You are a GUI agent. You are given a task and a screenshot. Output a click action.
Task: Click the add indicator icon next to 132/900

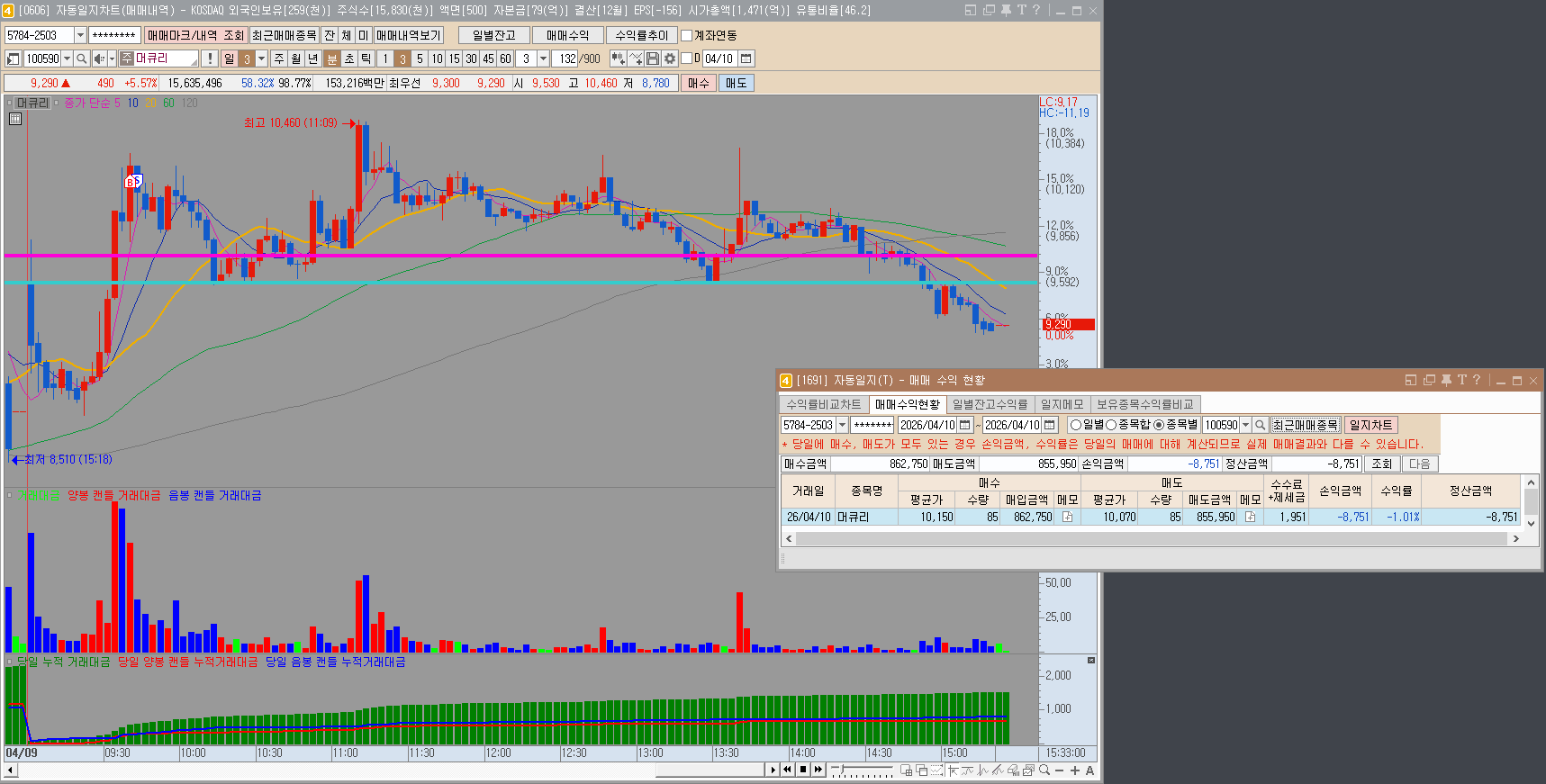[618, 59]
